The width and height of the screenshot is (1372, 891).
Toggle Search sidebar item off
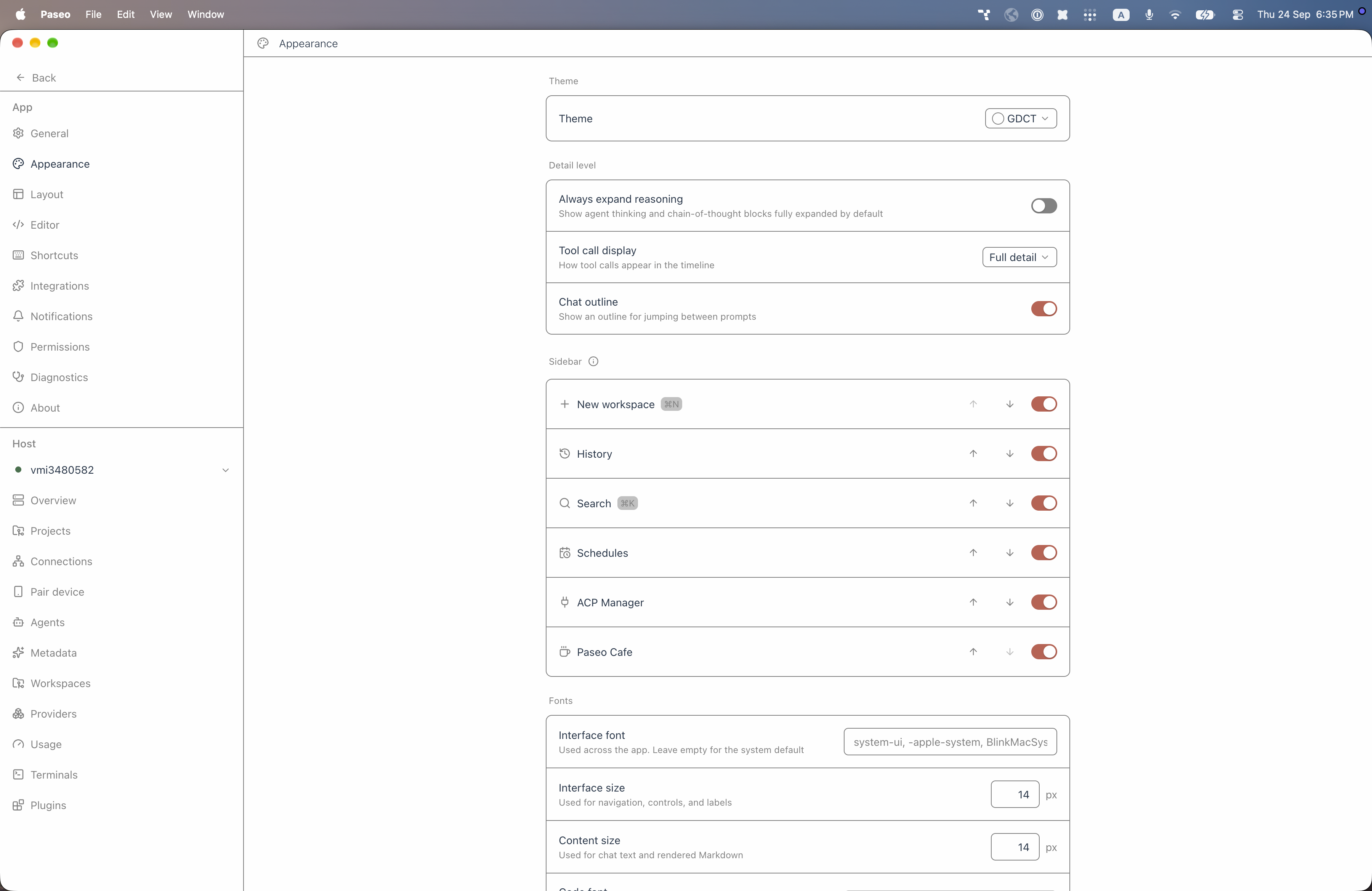pyautogui.click(x=1044, y=503)
